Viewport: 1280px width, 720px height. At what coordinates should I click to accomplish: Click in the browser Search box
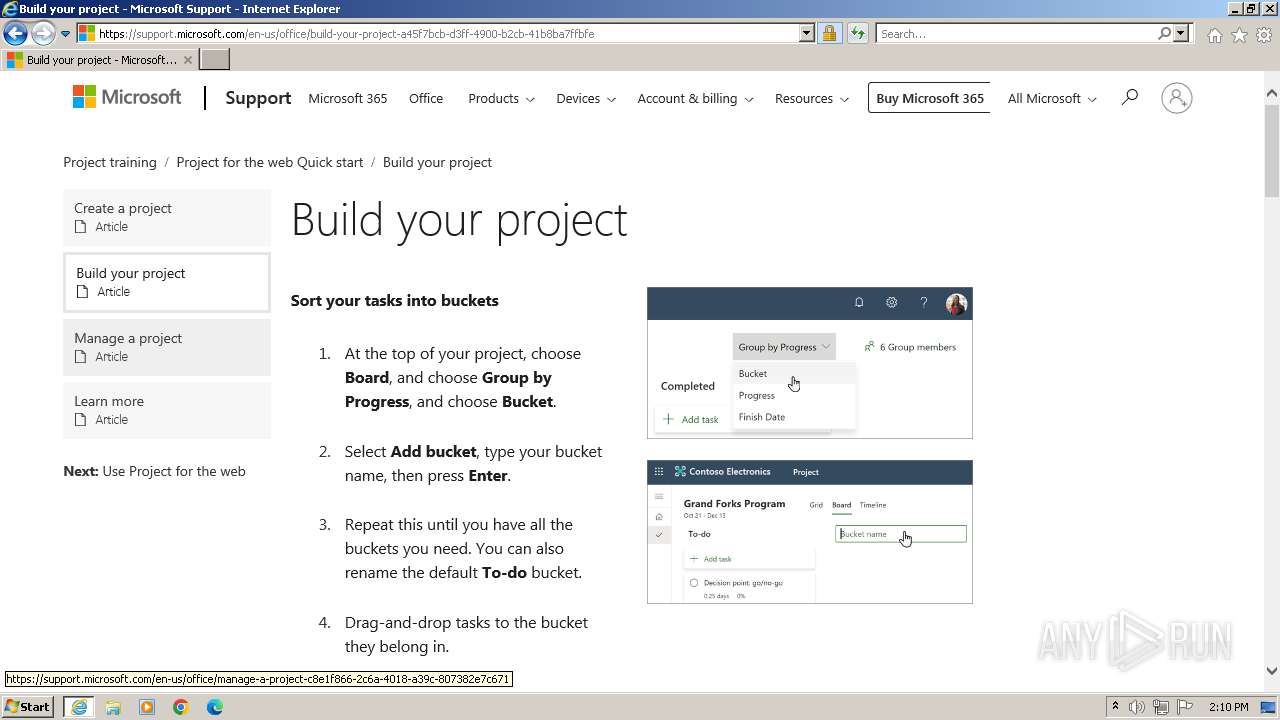(x=1016, y=33)
